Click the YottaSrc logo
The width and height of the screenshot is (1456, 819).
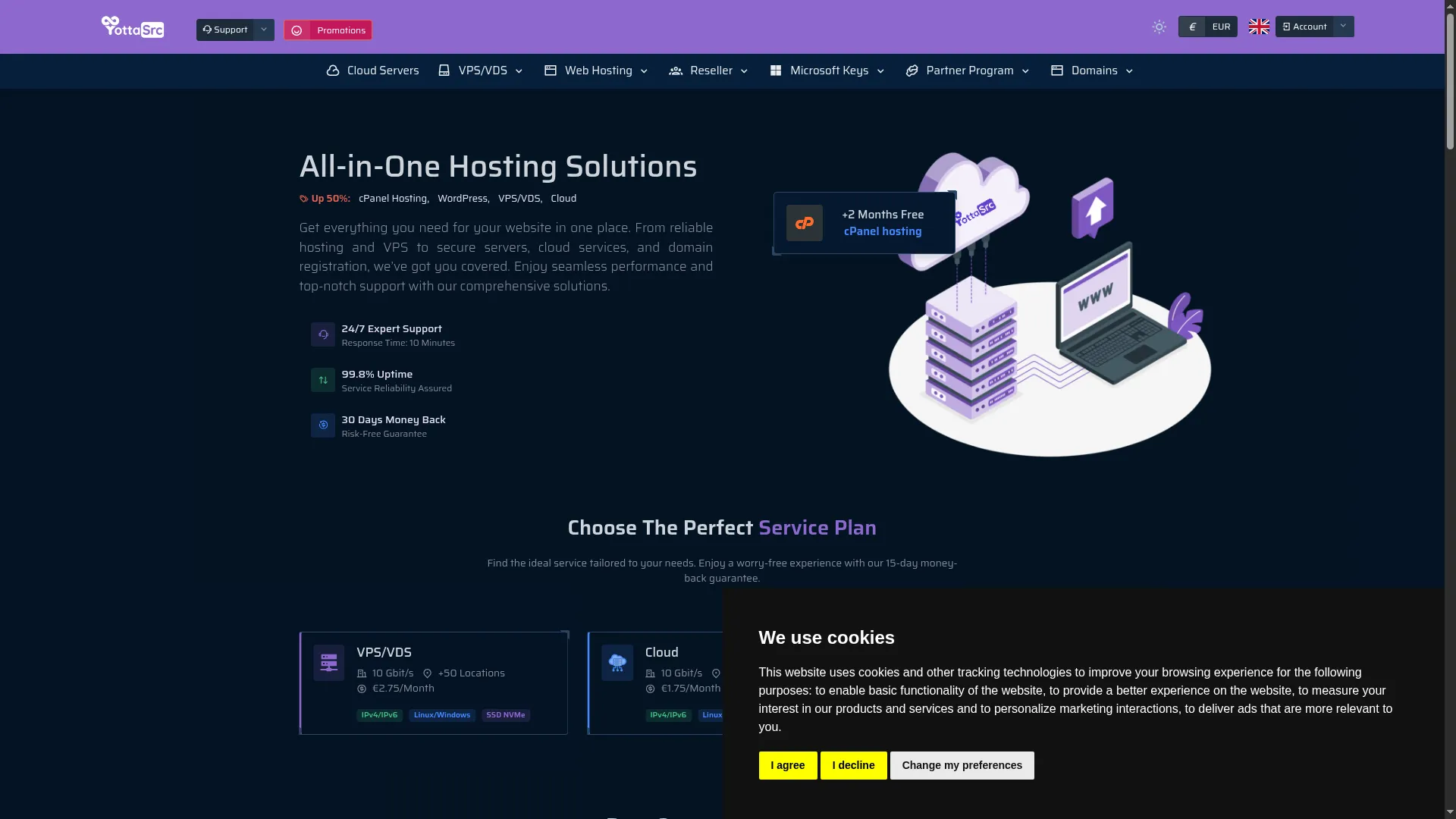[133, 27]
